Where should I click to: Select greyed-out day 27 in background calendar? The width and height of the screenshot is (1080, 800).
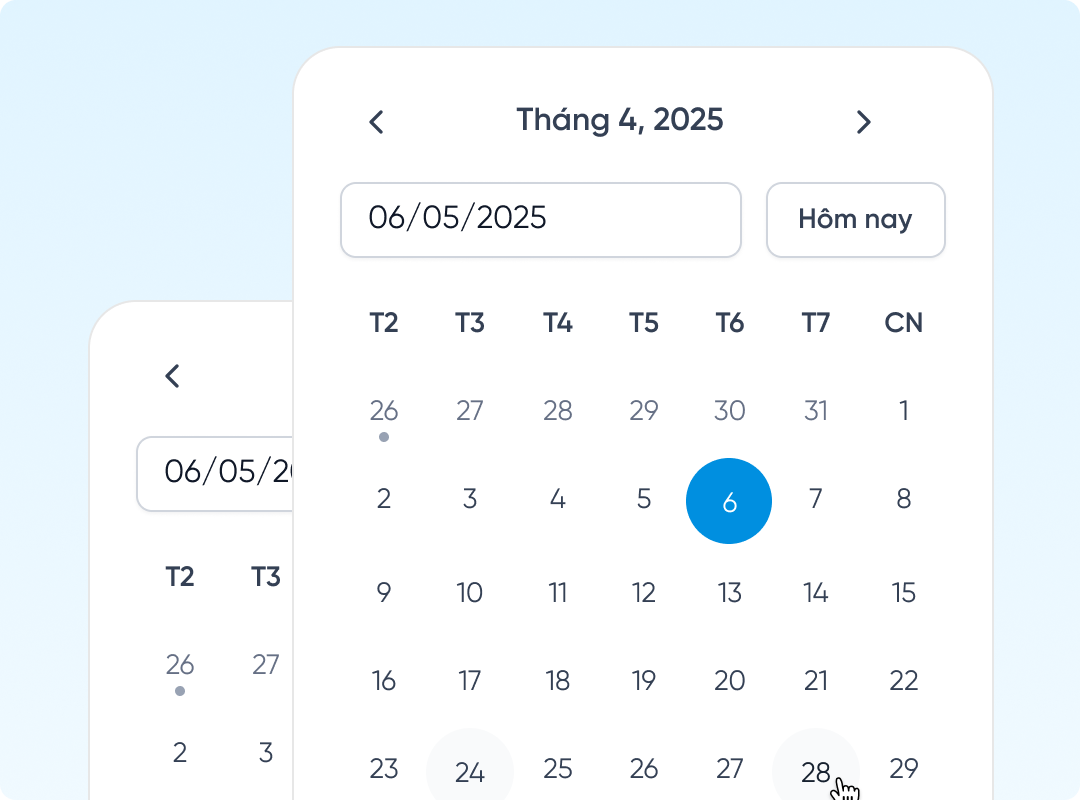point(265,664)
